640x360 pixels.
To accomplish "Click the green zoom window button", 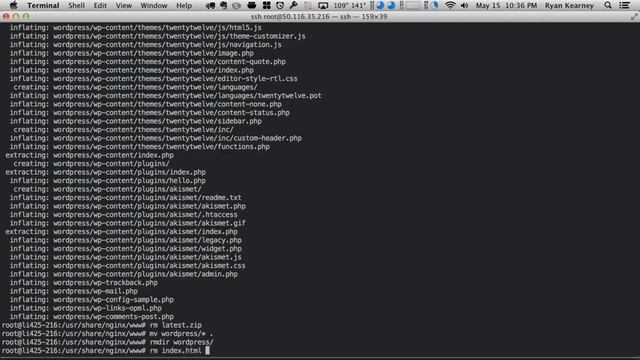I will (26, 17).
